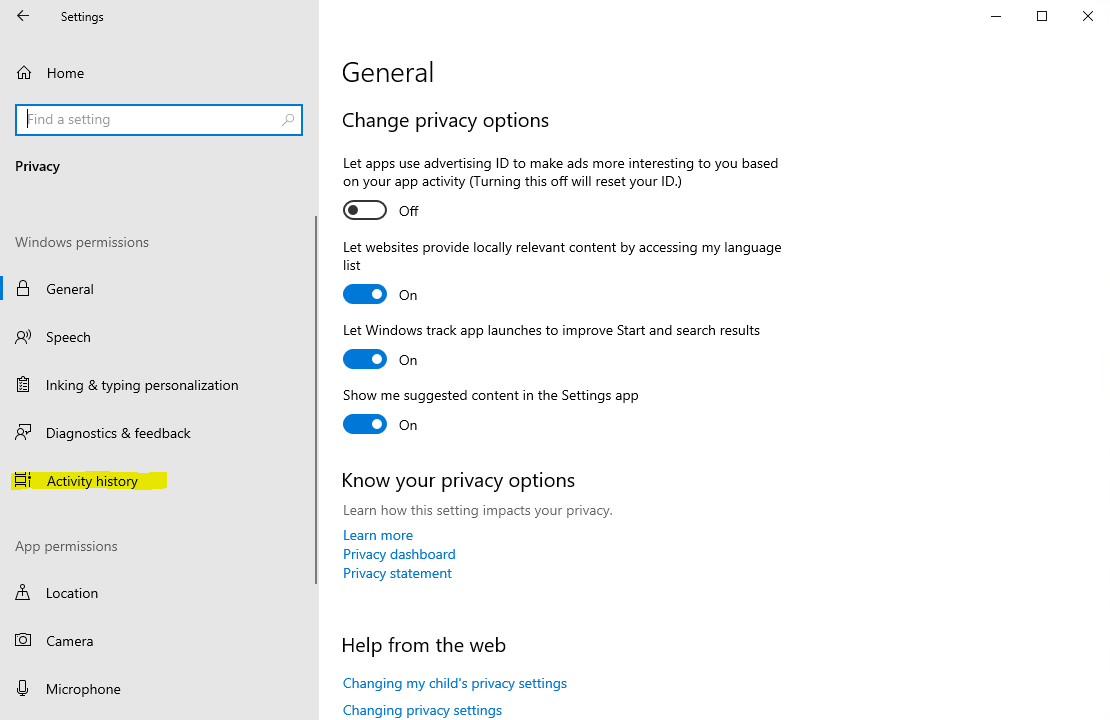Click the sidebar vertical scrollbar
The image size is (1110, 720).
pyautogui.click(x=317, y=400)
